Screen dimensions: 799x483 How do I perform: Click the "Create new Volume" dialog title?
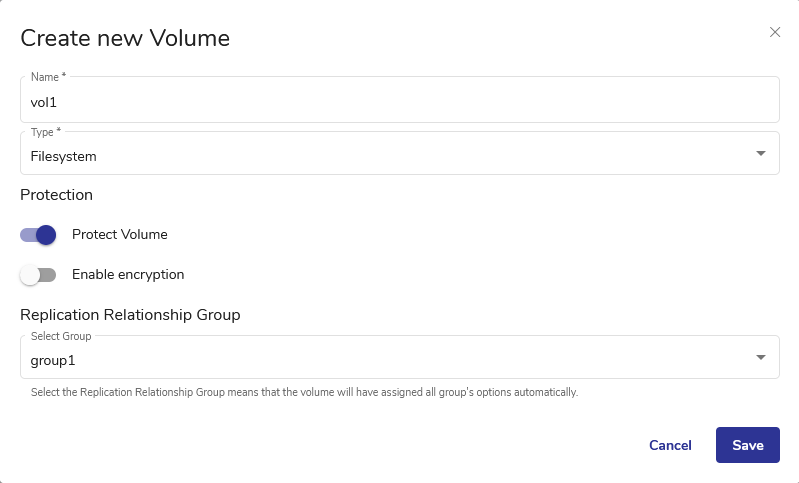pos(125,38)
